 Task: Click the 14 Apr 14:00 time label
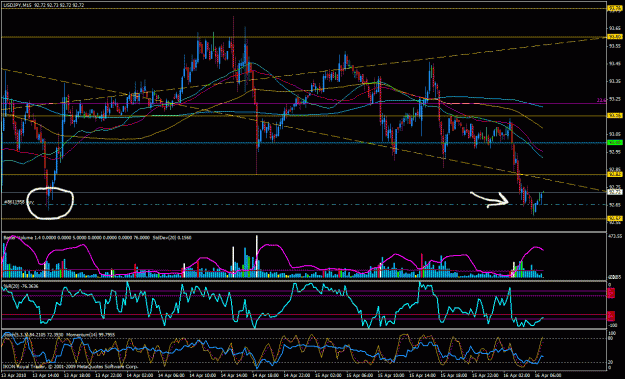(x=234, y=375)
